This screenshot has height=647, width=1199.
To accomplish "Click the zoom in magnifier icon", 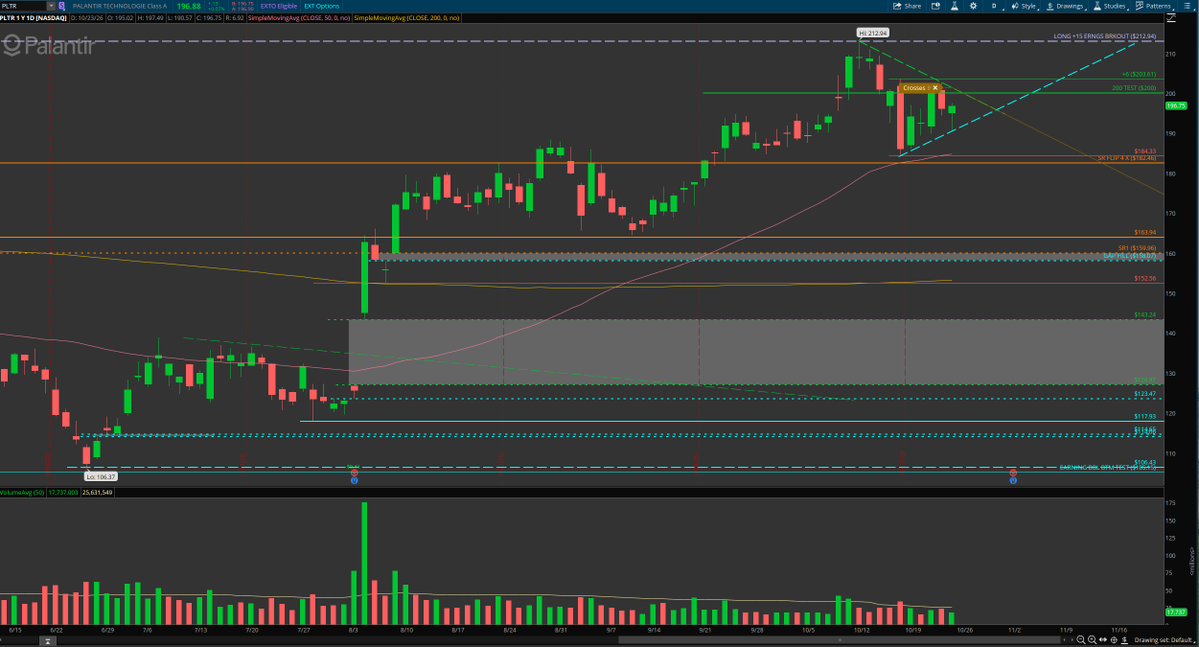I will 1092,639.
